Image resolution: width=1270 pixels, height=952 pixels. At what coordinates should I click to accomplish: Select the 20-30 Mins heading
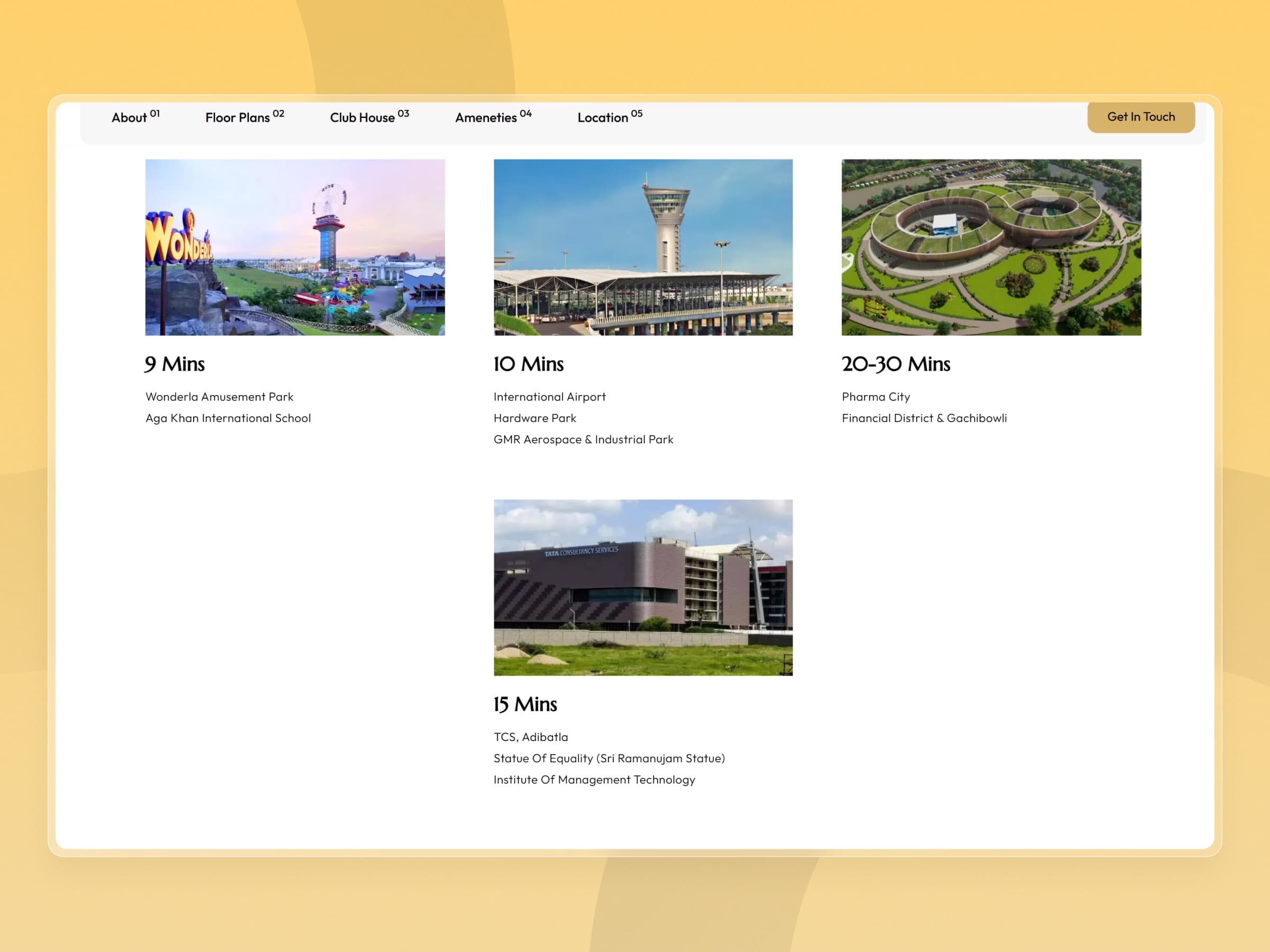point(896,364)
